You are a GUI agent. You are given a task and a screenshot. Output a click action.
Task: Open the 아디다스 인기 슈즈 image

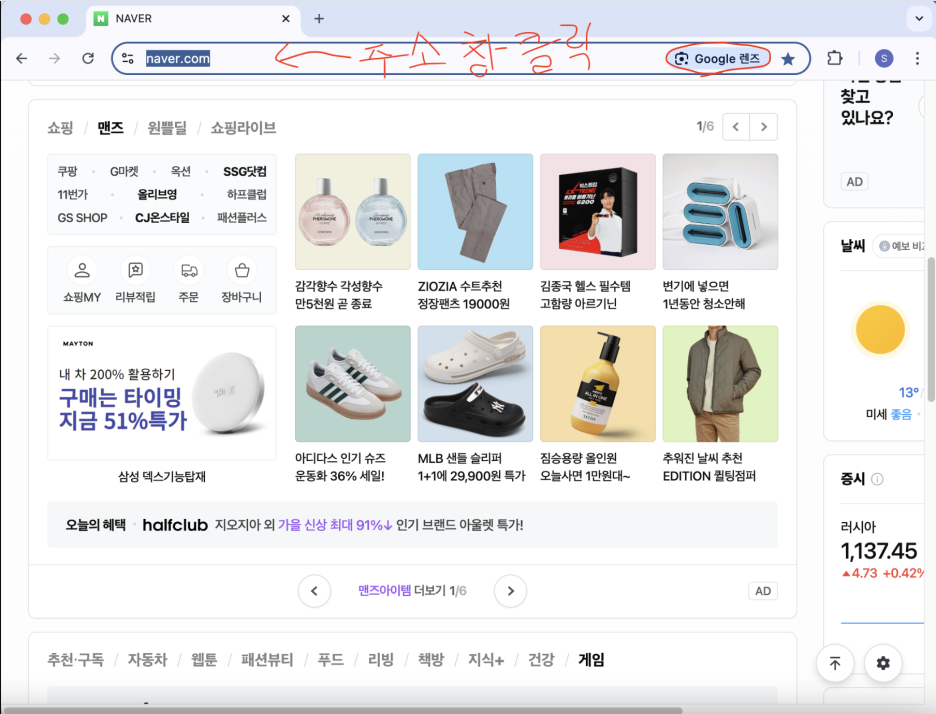point(353,384)
